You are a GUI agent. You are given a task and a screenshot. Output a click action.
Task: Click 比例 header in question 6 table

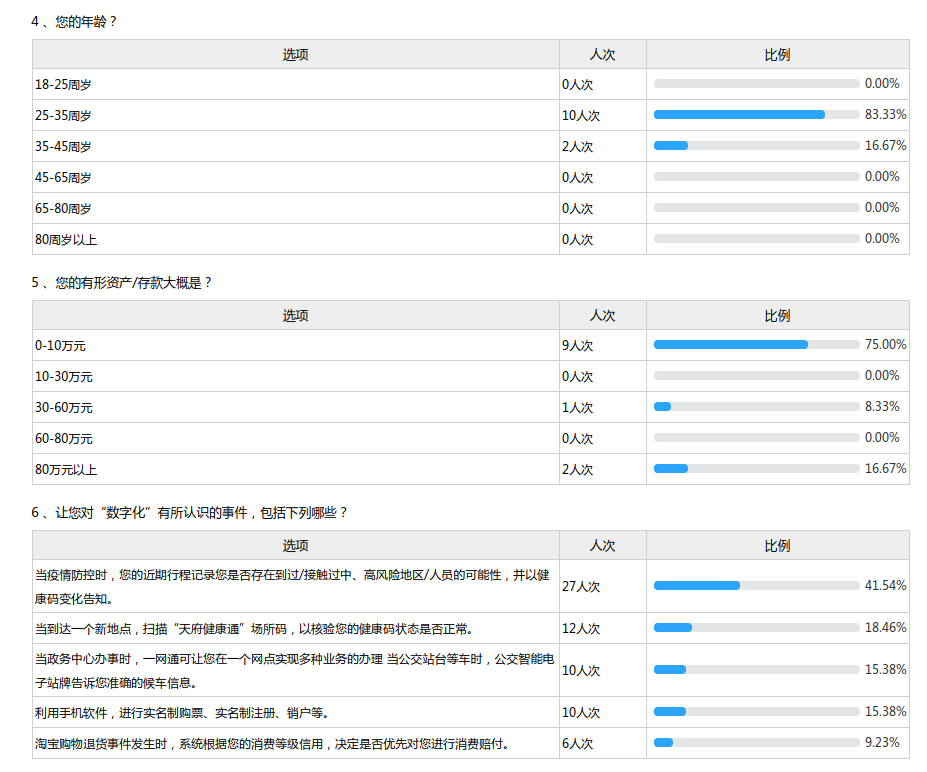777,546
